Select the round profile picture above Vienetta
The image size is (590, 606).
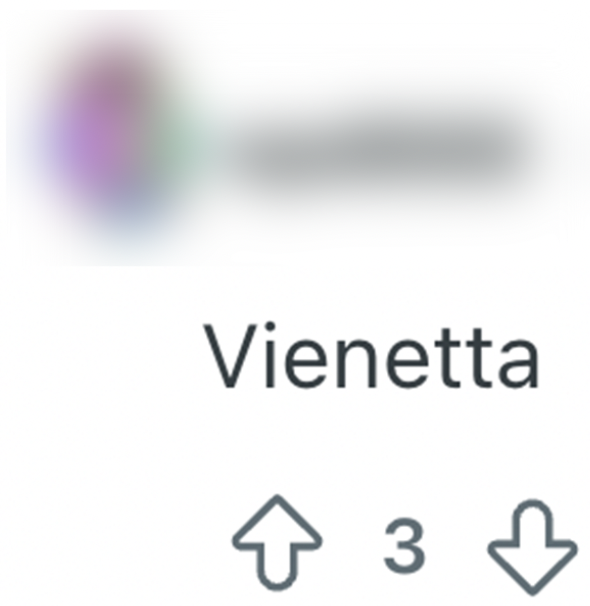tap(116, 141)
